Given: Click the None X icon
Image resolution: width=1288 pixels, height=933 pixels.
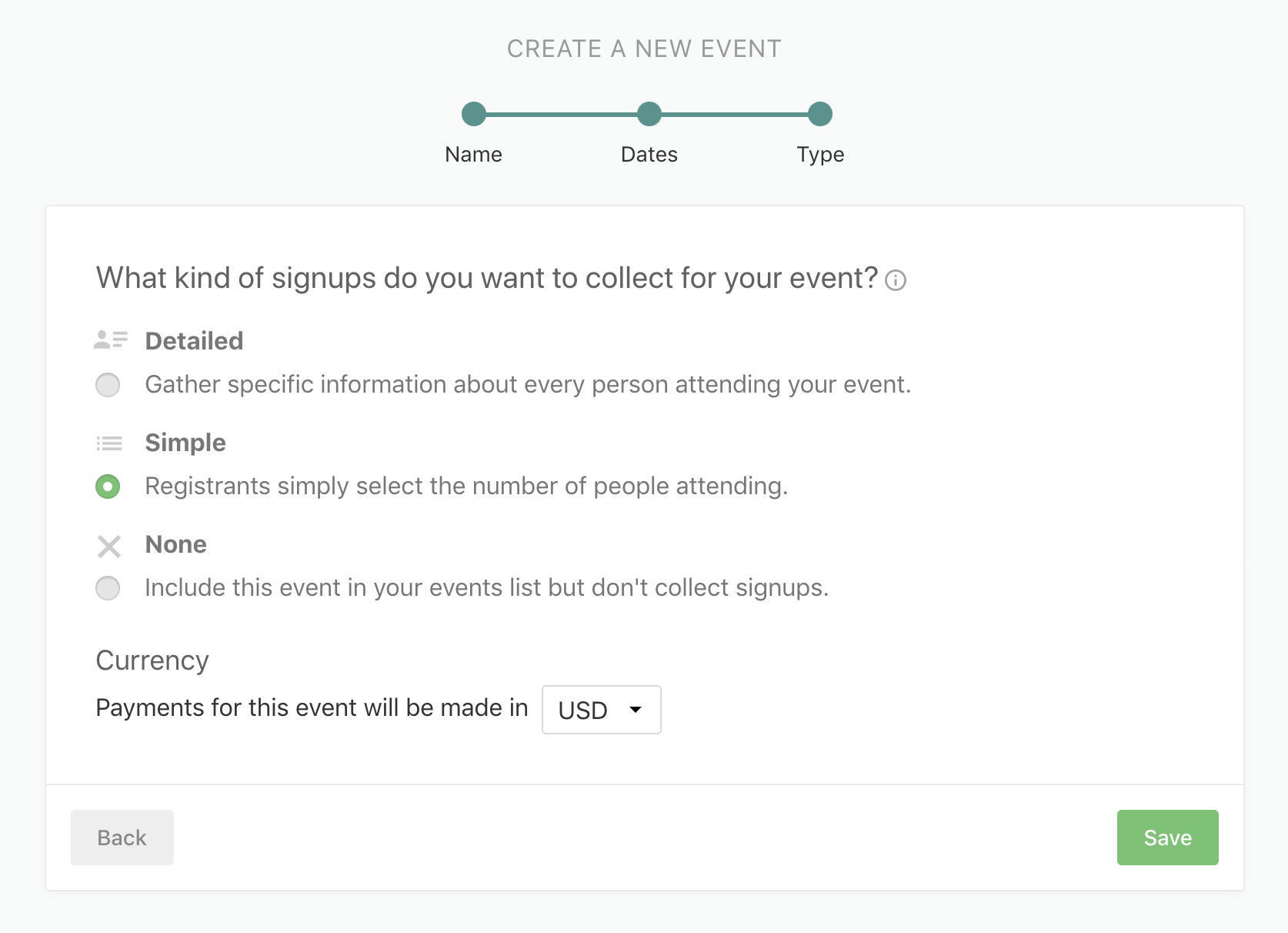Looking at the screenshot, I should click(x=109, y=547).
